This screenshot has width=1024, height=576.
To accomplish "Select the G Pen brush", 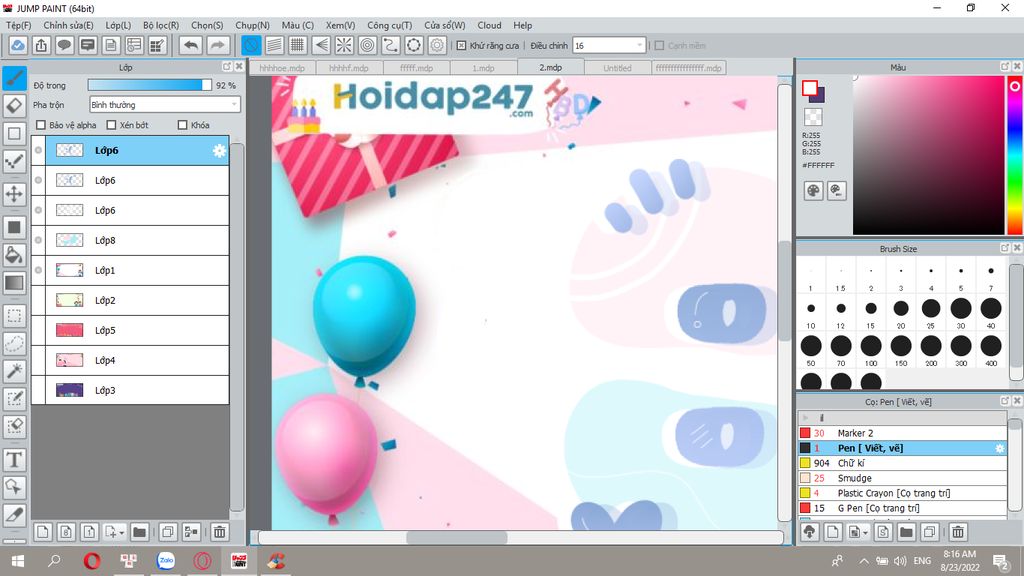I will 902,508.
